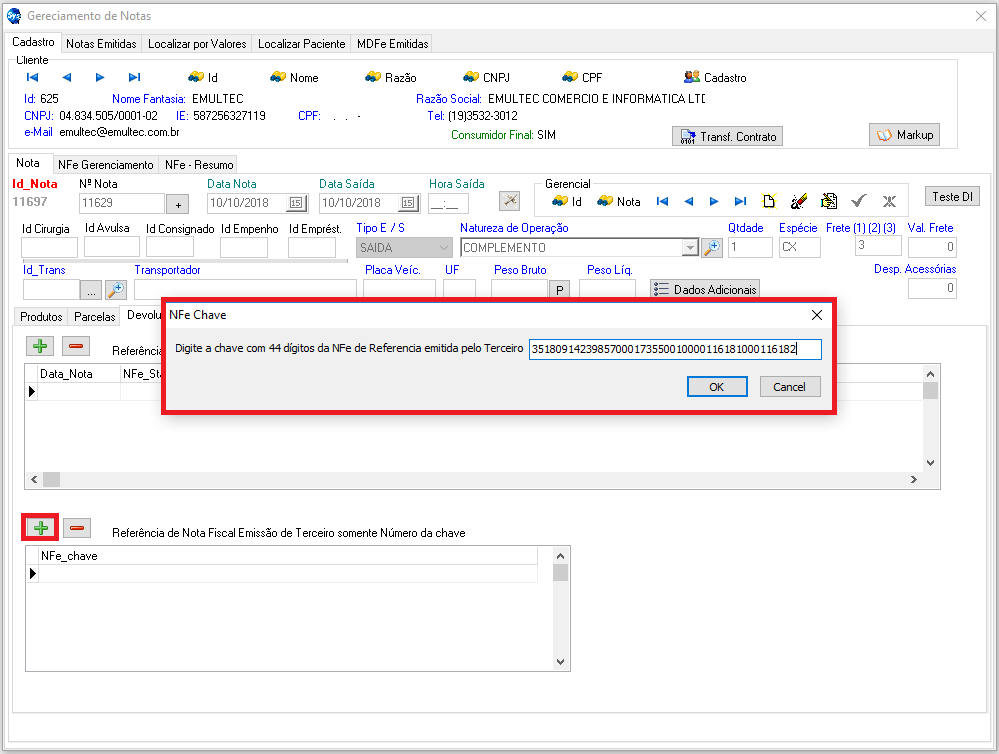This screenshot has height=754, width=999.
Task: Go to first client record arrow
Action: [32, 77]
